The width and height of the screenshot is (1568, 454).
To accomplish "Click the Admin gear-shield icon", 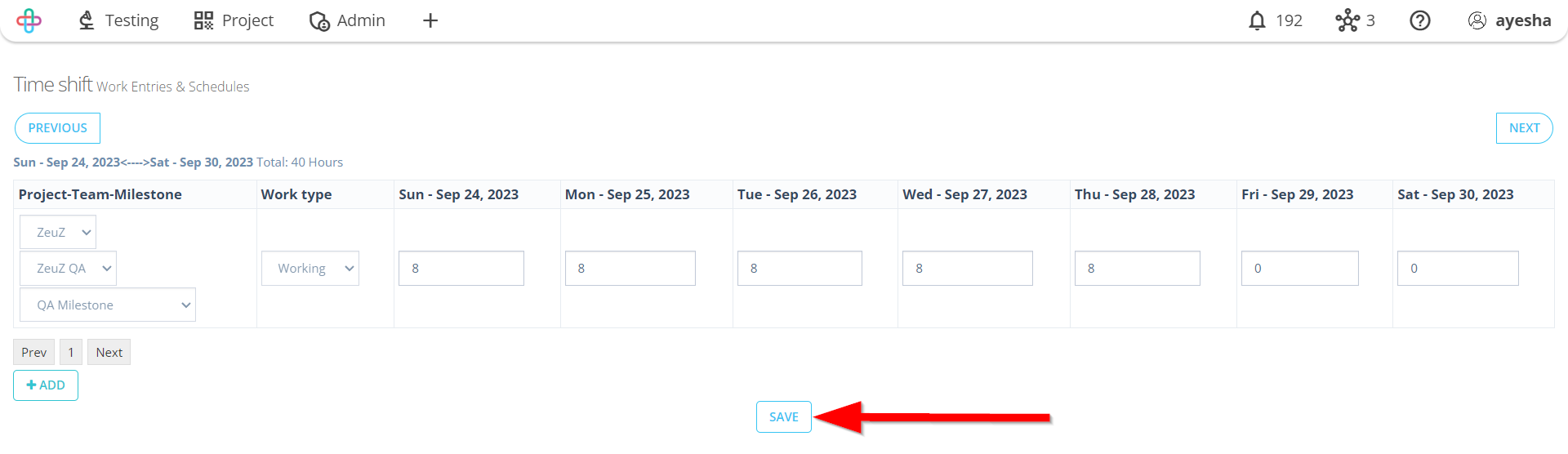I will click(319, 20).
